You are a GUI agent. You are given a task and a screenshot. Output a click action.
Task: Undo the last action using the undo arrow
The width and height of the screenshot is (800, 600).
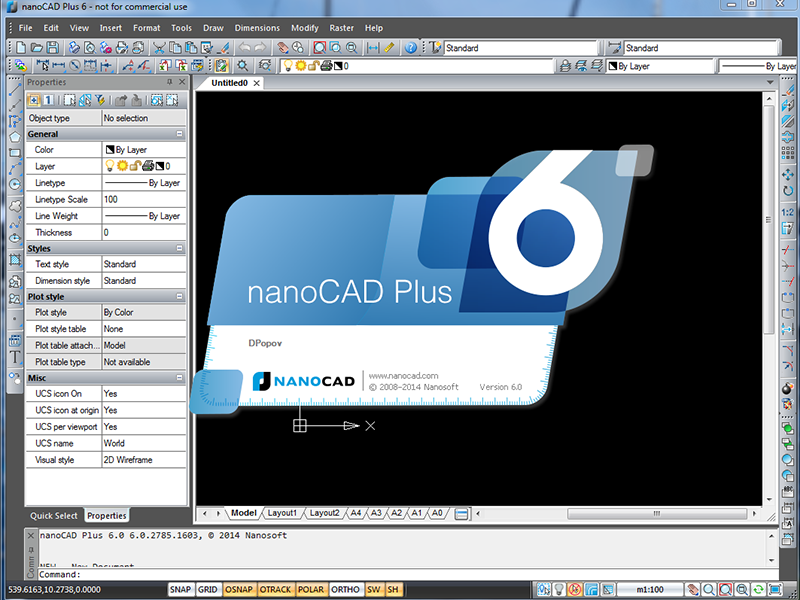pyautogui.click(x=245, y=48)
